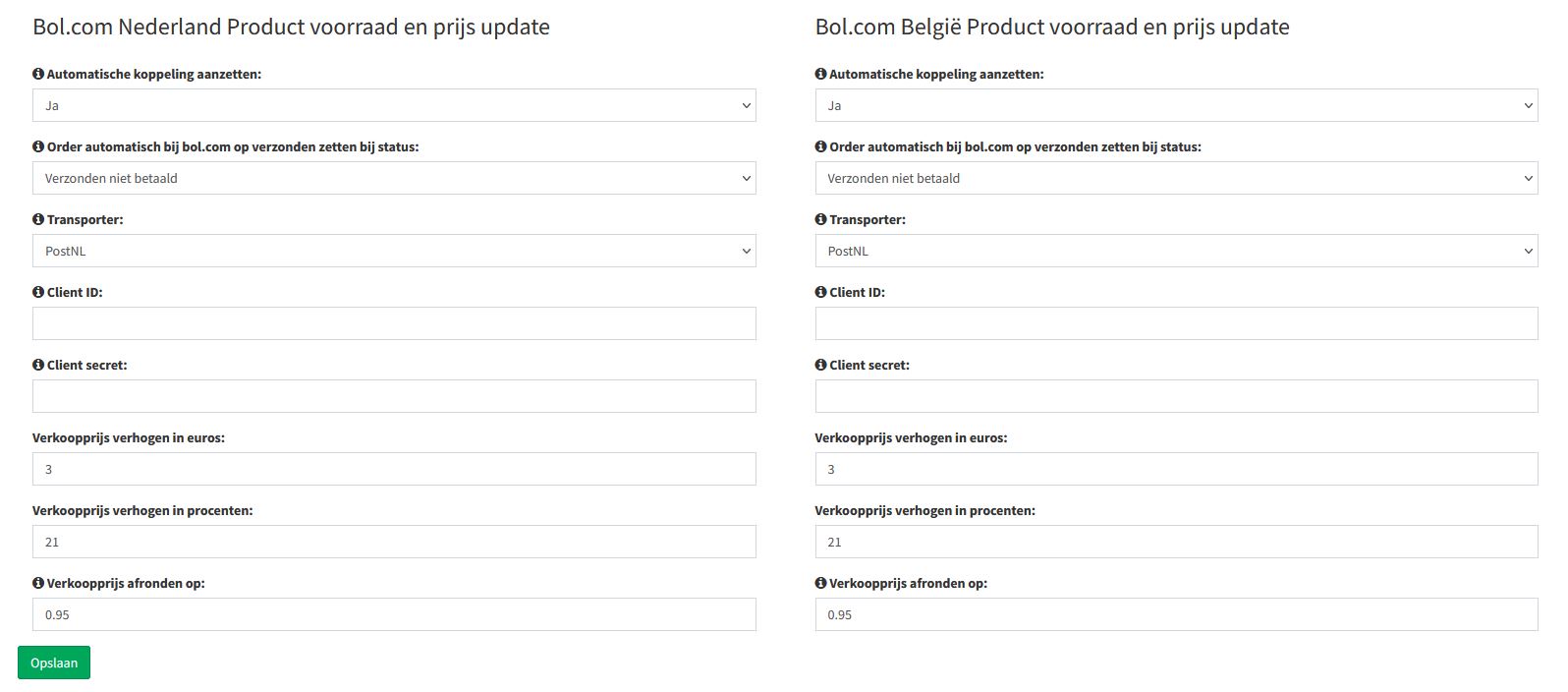Open België Automatische koppeling aanzetten dropdown
1568x692 pixels.
click(x=1176, y=105)
